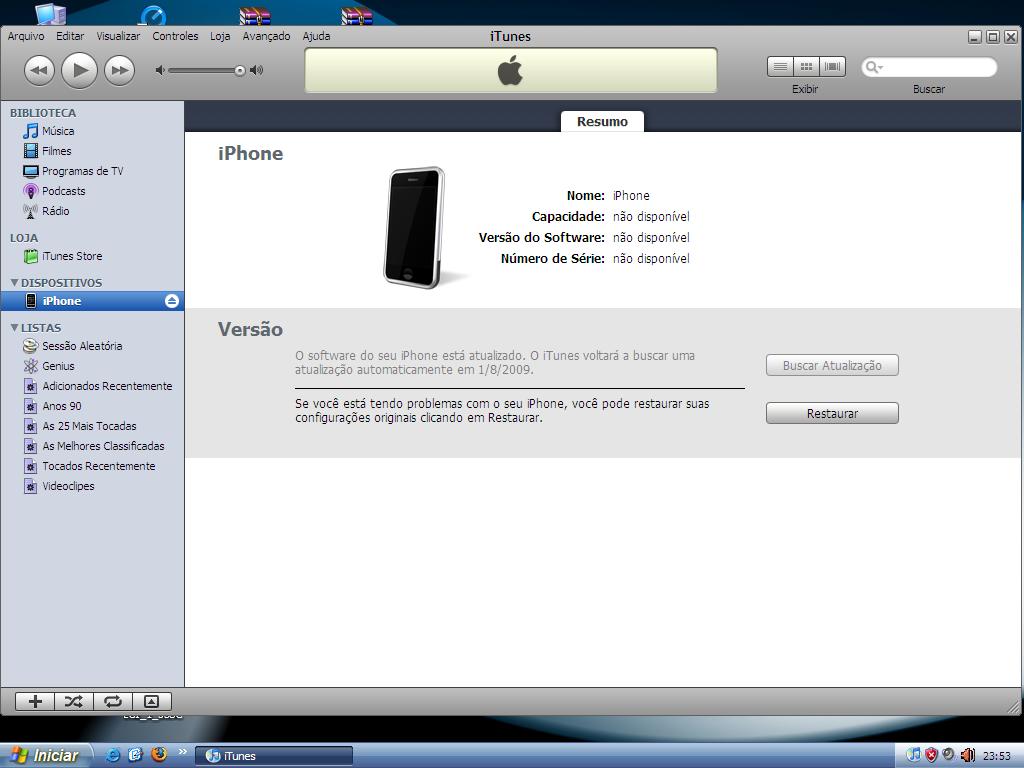Open Podcasts library
Screen dimensions: 1024x768
pyautogui.click(x=92, y=191)
